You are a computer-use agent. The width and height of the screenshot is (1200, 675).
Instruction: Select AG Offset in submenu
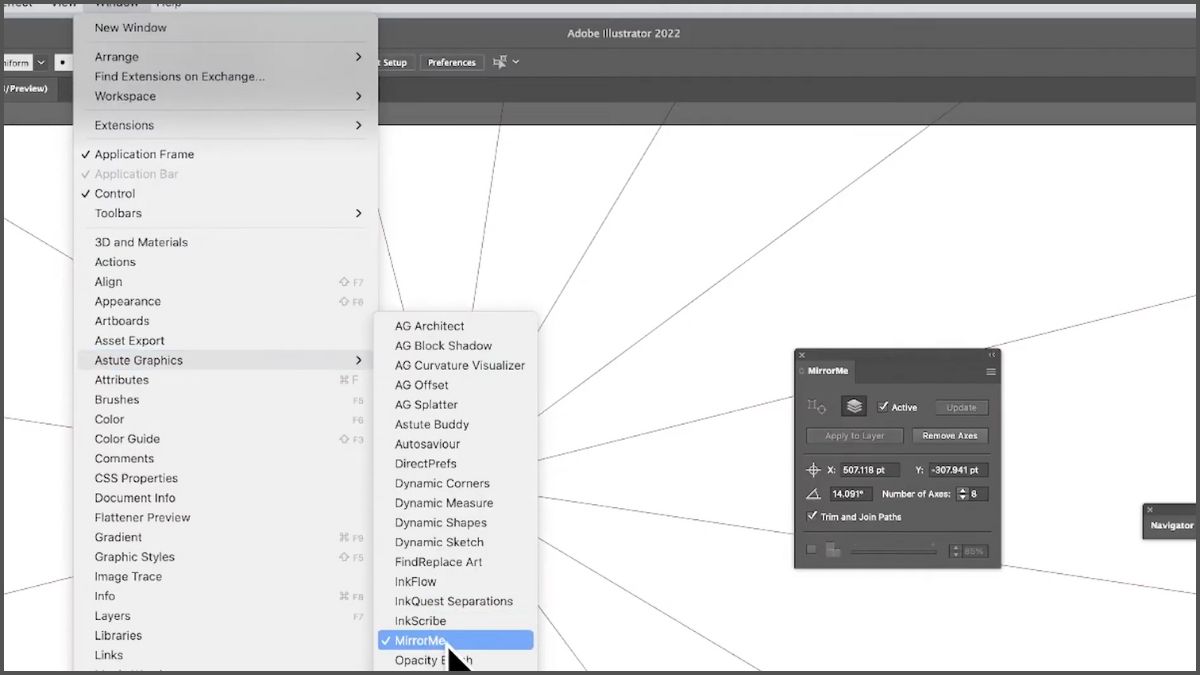click(x=456, y=385)
